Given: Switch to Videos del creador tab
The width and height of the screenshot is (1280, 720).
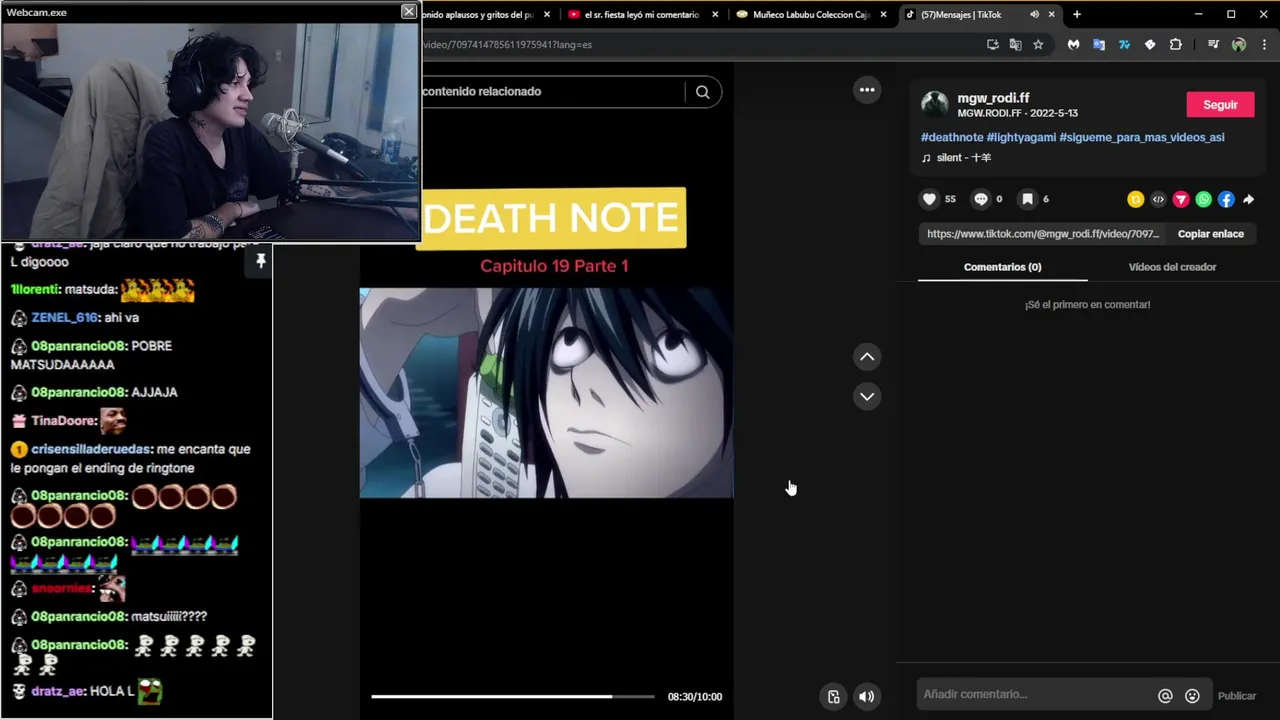Looking at the screenshot, I should 1172,267.
